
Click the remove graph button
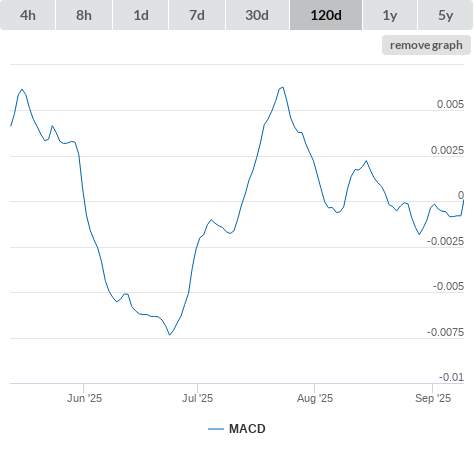[x=426, y=45]
